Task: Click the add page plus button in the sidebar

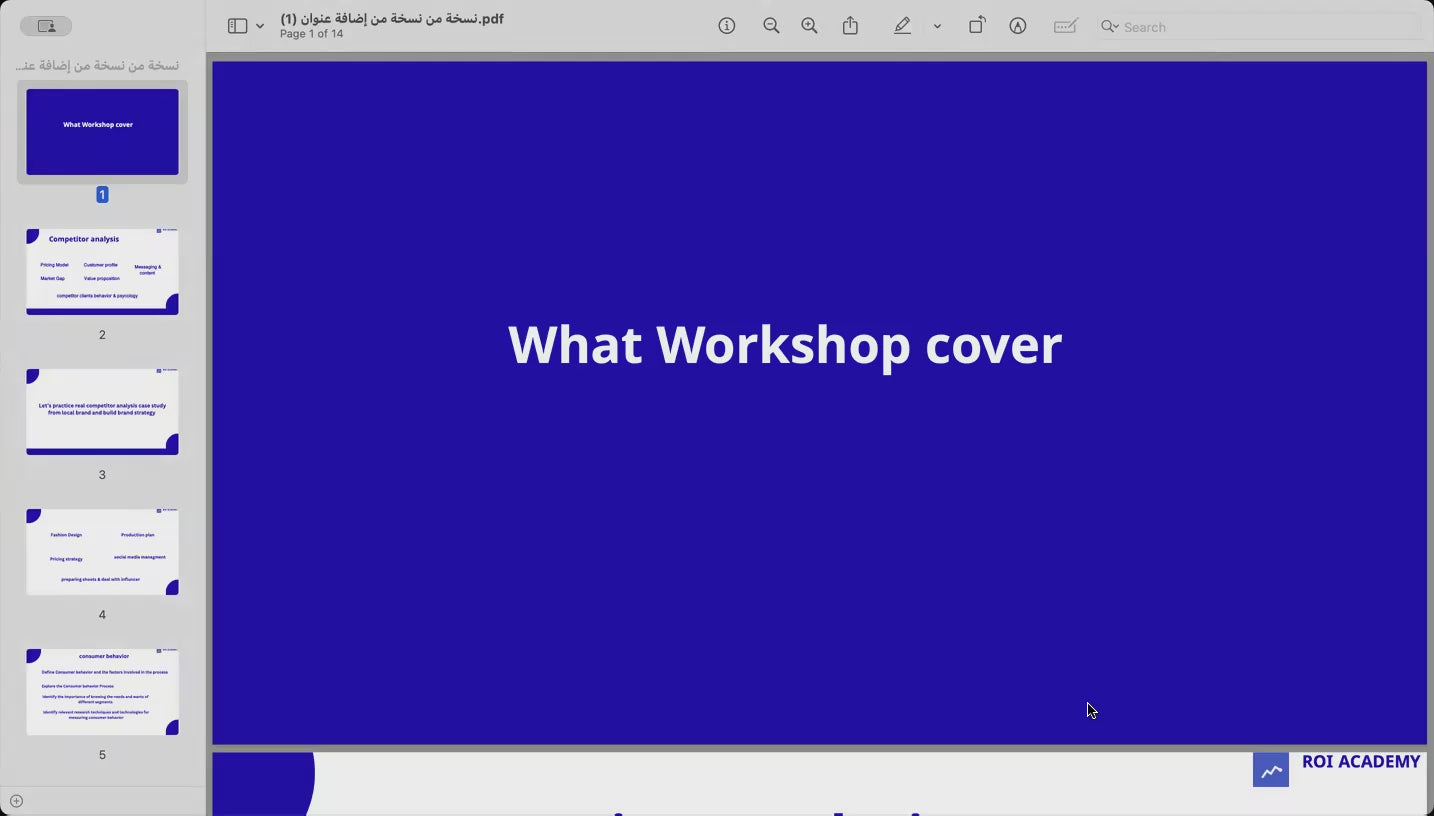Action: click(16, 801)
